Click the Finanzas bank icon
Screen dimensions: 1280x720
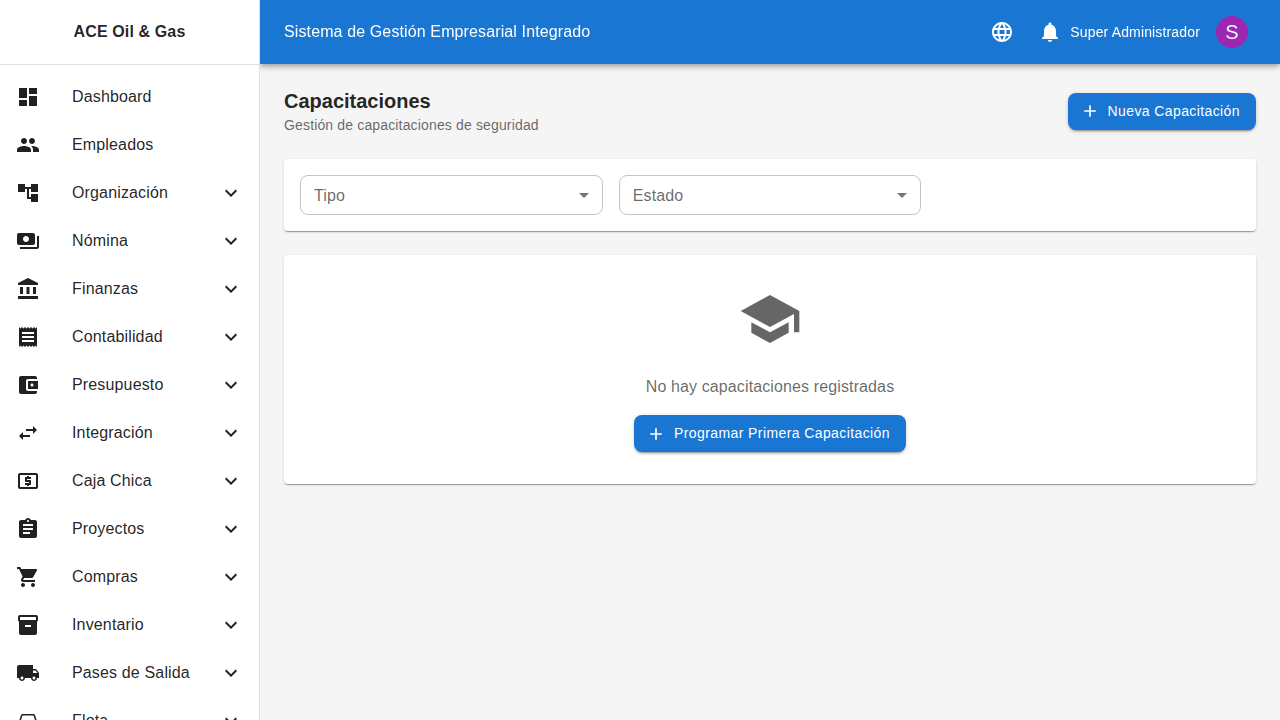28,289
